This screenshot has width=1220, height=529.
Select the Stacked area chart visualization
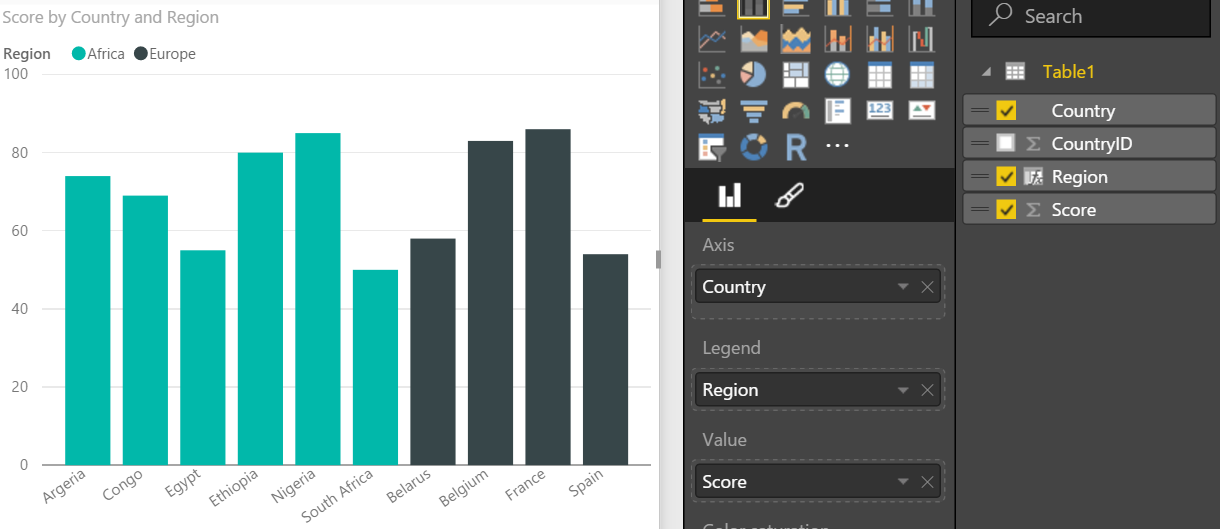(x=795, y=39)
